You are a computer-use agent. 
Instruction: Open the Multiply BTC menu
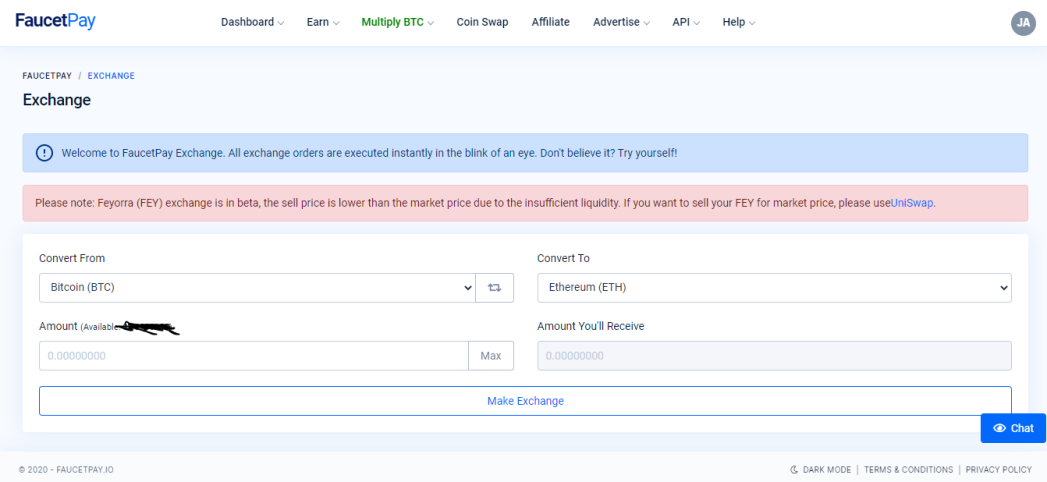point(397,22)
